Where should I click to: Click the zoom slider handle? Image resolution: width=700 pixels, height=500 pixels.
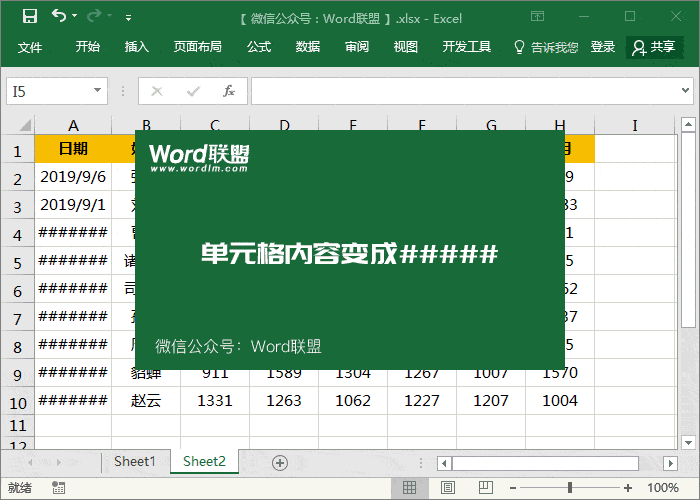pyautogui.click(x=570, y=488)
